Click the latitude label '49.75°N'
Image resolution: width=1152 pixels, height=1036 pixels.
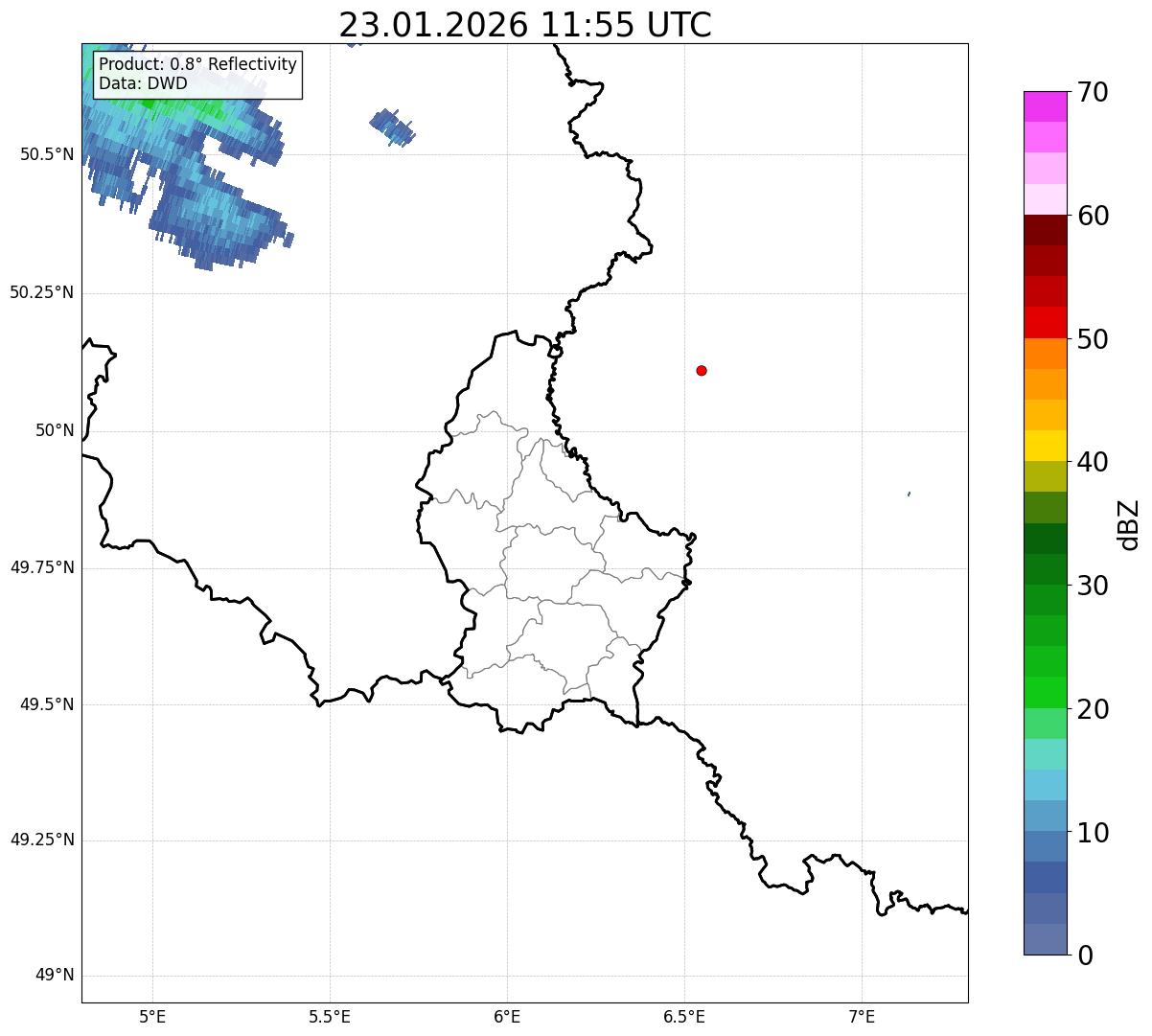click(x=42, y=567)
